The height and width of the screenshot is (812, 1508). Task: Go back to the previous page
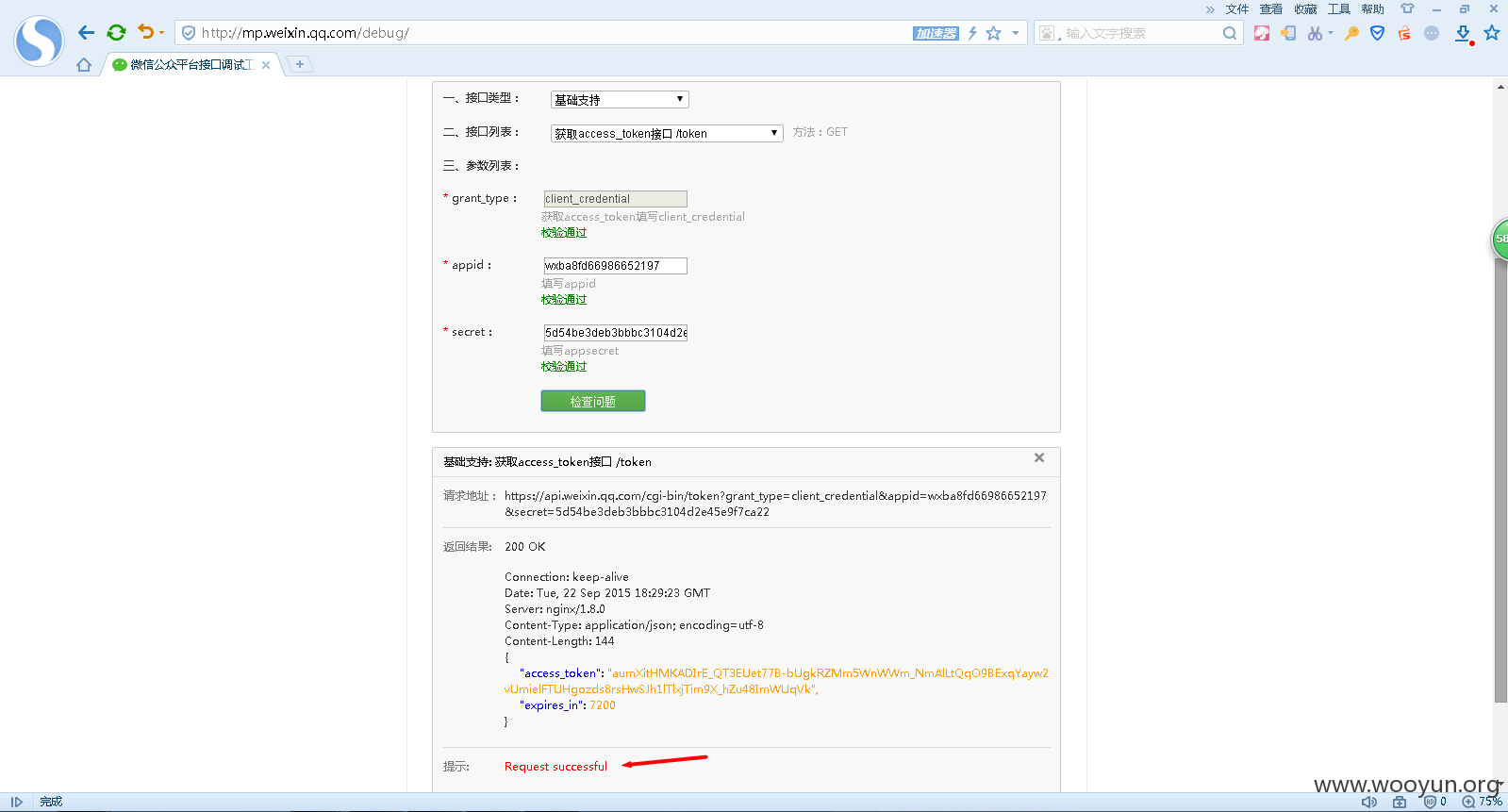(86, 33)
